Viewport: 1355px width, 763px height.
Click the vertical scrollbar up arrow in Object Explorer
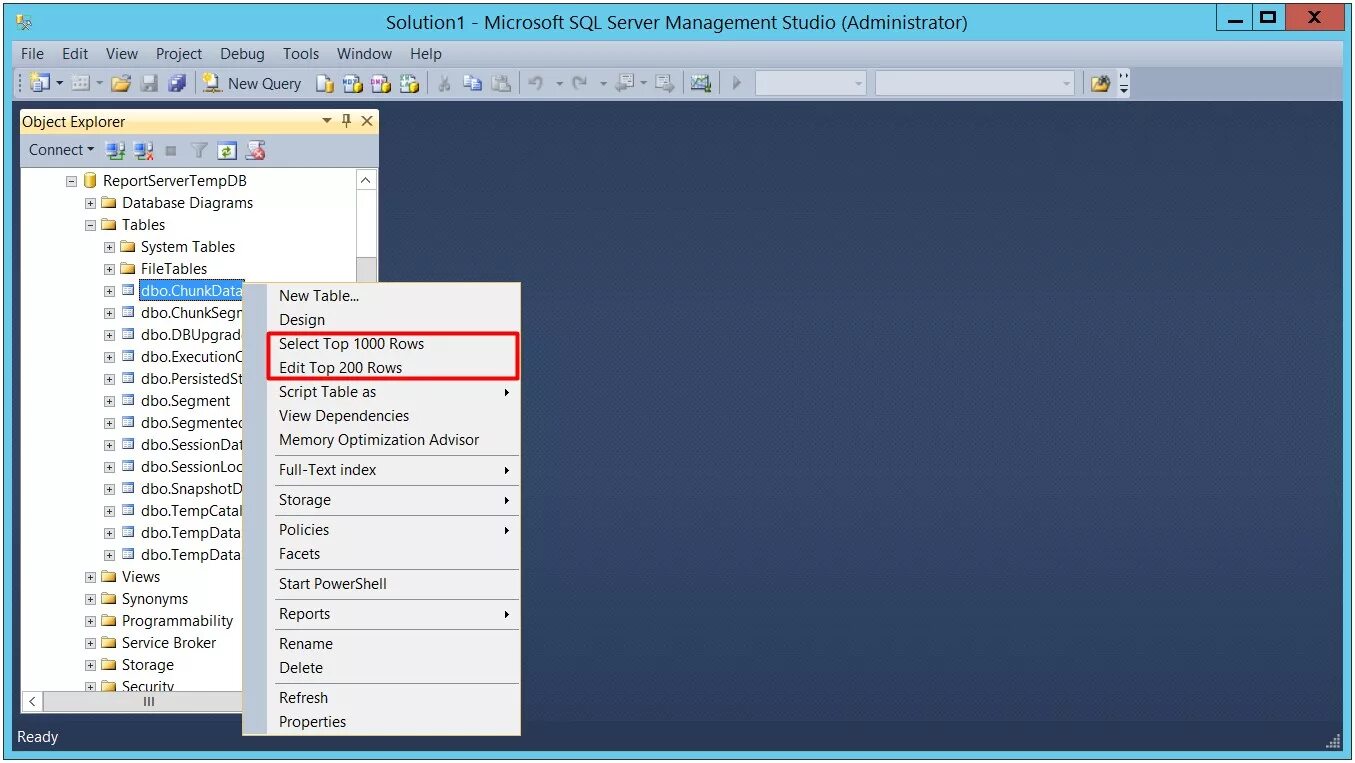point(366,180)
